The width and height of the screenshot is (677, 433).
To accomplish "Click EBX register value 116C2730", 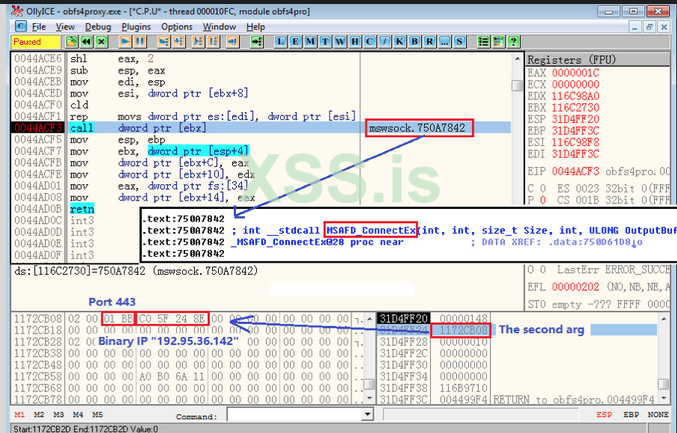I will 575,107.
